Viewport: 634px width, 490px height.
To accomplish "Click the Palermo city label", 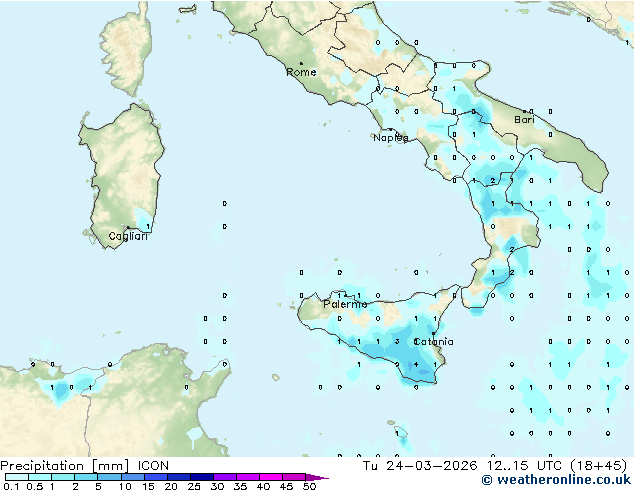I will pyautogui.click(x=345, y=304).
